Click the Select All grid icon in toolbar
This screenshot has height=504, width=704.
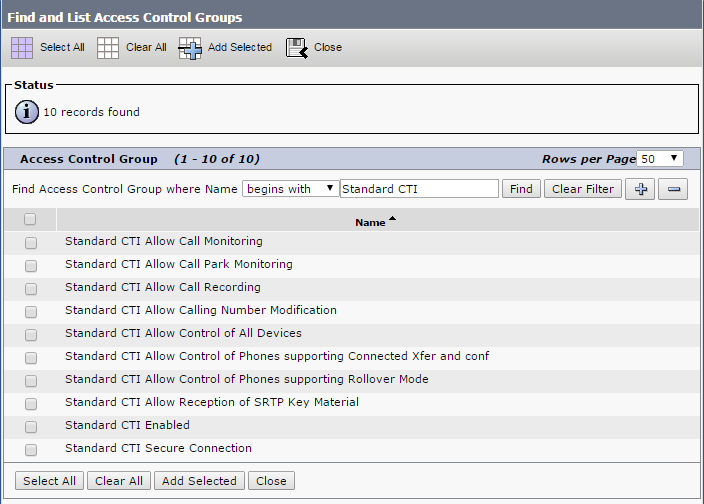pyautogui.click(x=22, y=48)
